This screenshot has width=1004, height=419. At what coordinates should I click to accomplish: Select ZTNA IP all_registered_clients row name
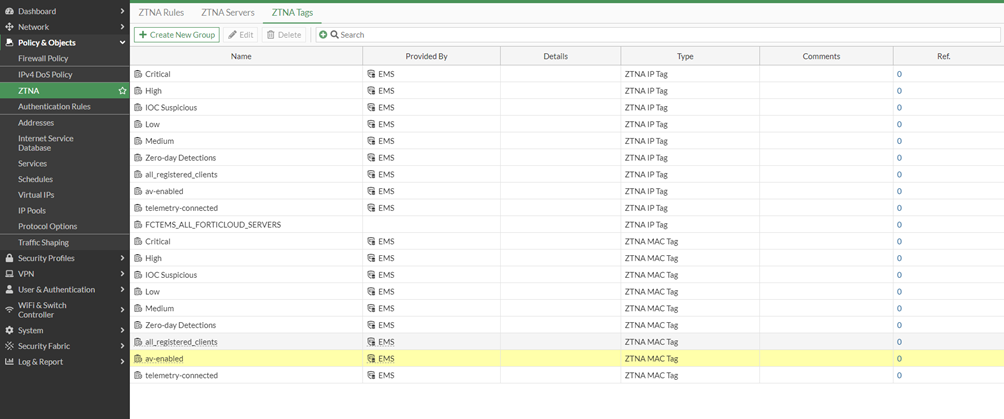click(x=181, y=174)
